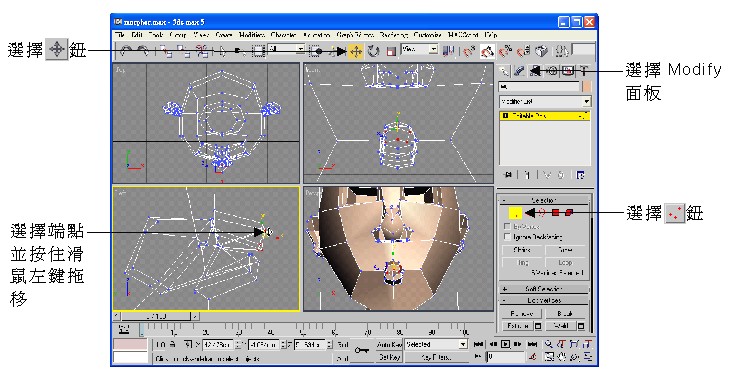The height and width of the screenshot is (385, 734).
Task: Activate the Select and Scale tool
Action: click(391, 51)
